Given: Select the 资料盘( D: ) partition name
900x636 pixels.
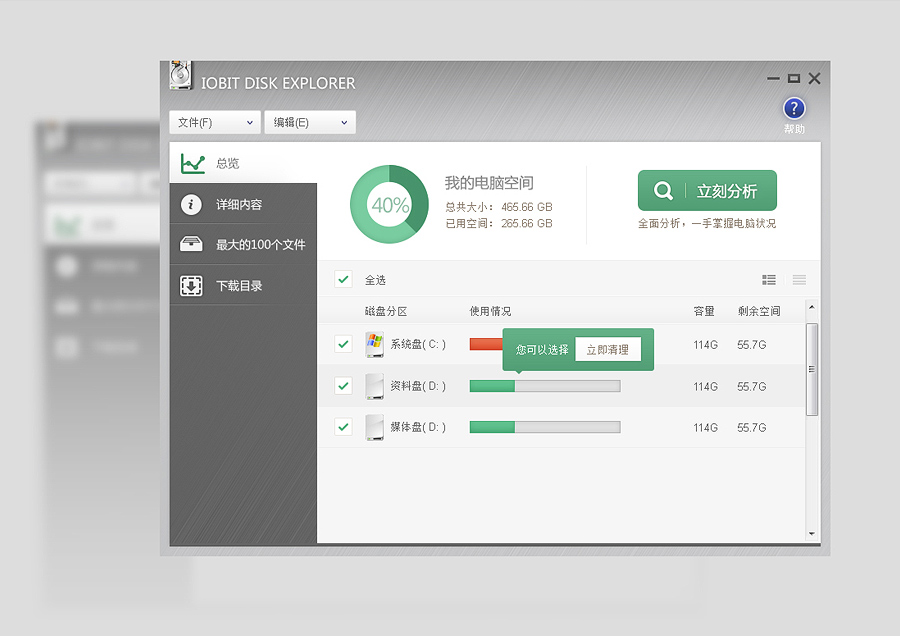Looking at the screenshot, I should pyautogui.click(x=418, y=386).
